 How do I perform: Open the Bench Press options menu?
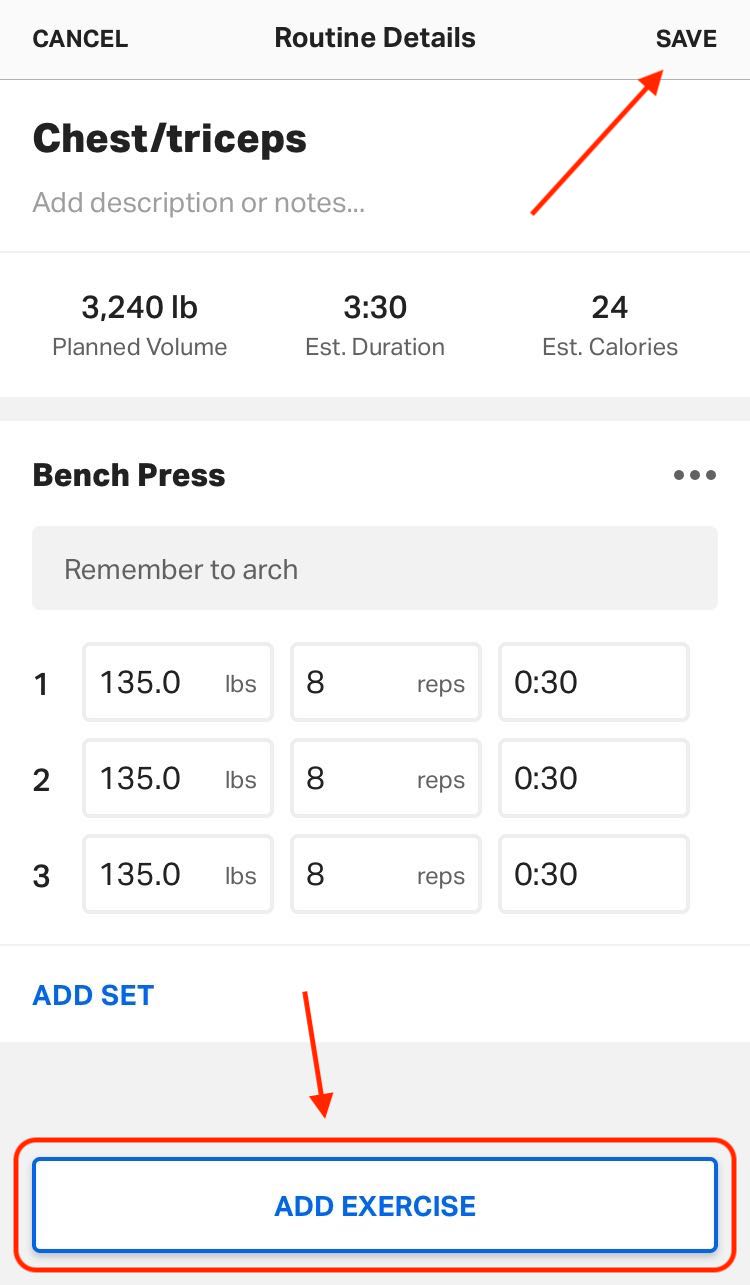point(694,475)
